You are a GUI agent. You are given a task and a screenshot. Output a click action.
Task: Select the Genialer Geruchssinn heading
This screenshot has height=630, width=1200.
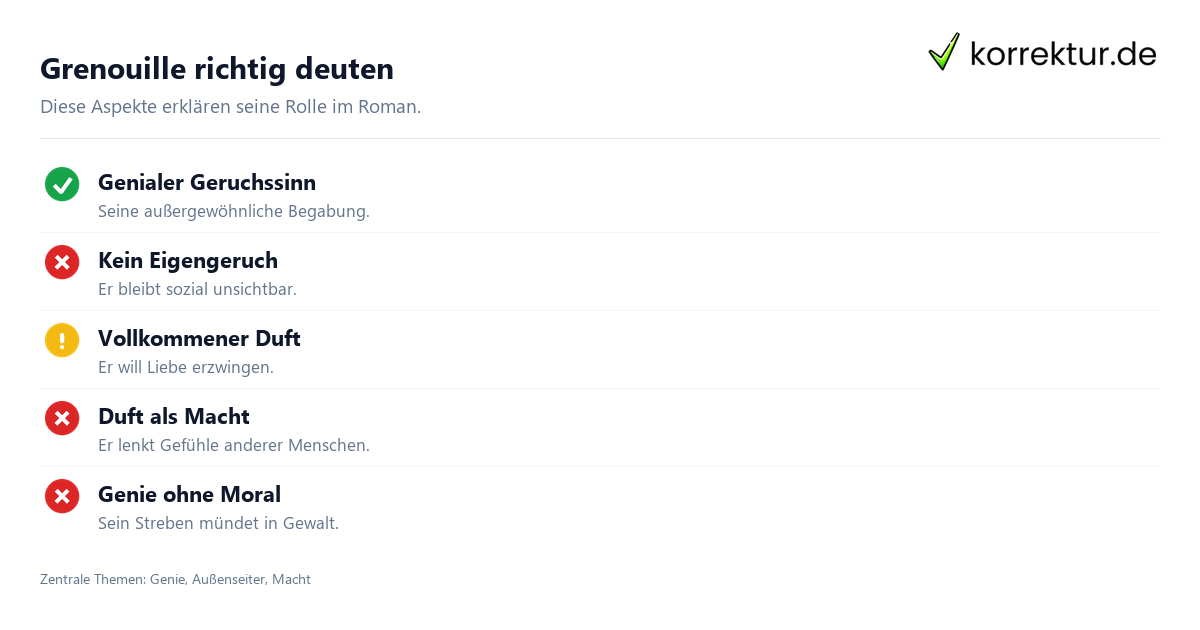coord(207,183)
